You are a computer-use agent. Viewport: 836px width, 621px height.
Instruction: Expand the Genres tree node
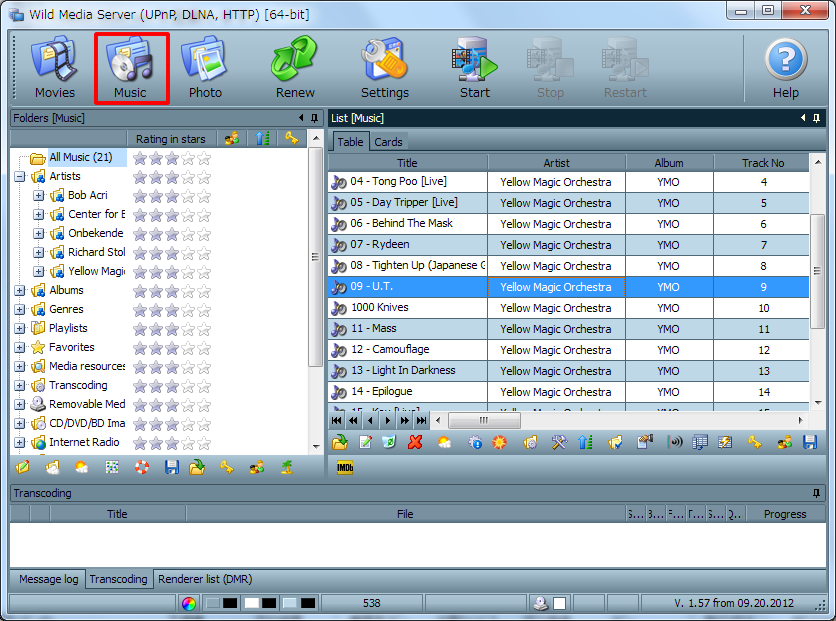[x=20, y=310]
